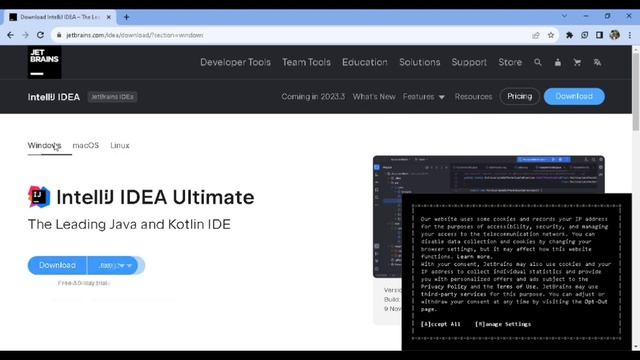Click the Learn more link in cookie notice

click(474, 257)
